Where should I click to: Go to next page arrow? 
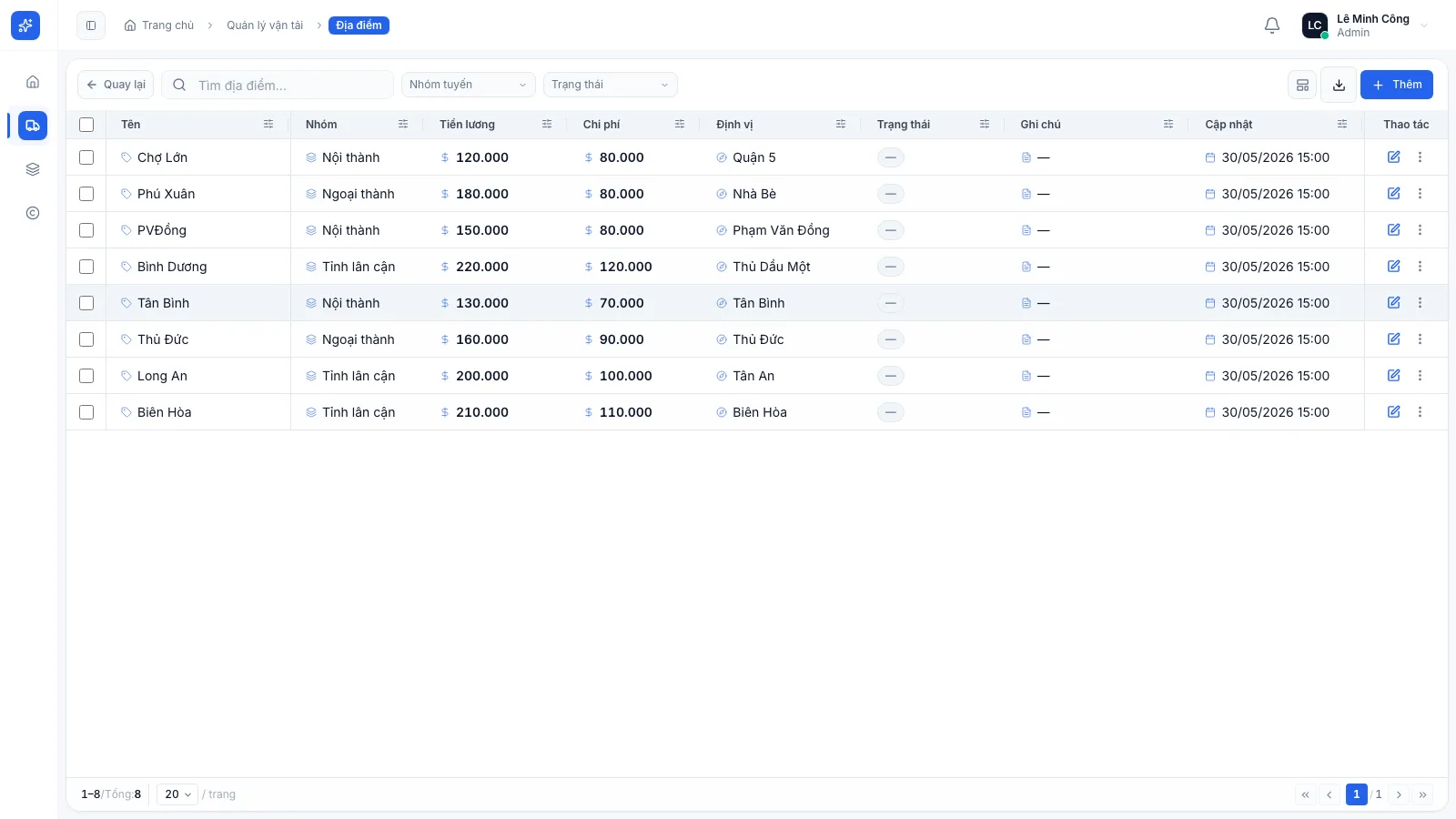coord(1399,794)
